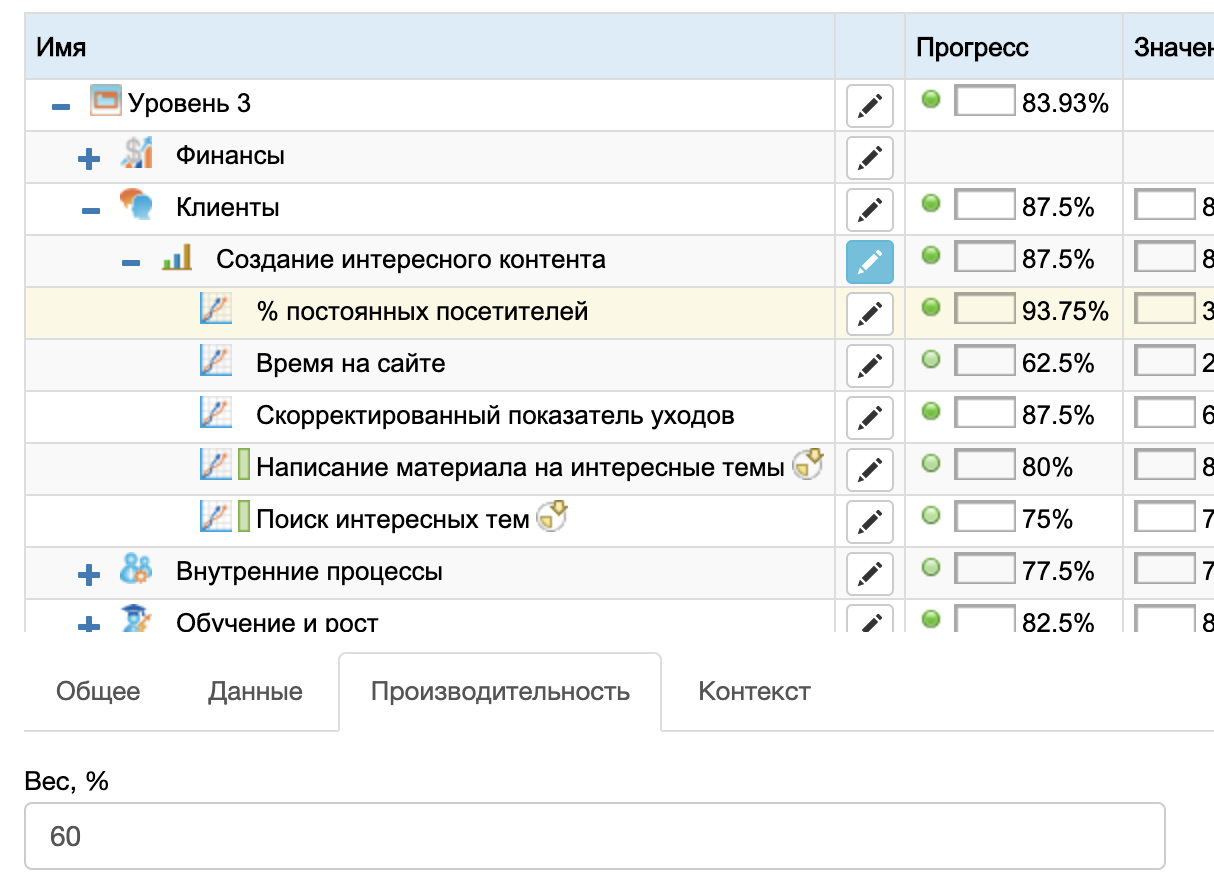
Task: Expand the Финансы branch
Action: pyautogui.click(x=90, y=158)
